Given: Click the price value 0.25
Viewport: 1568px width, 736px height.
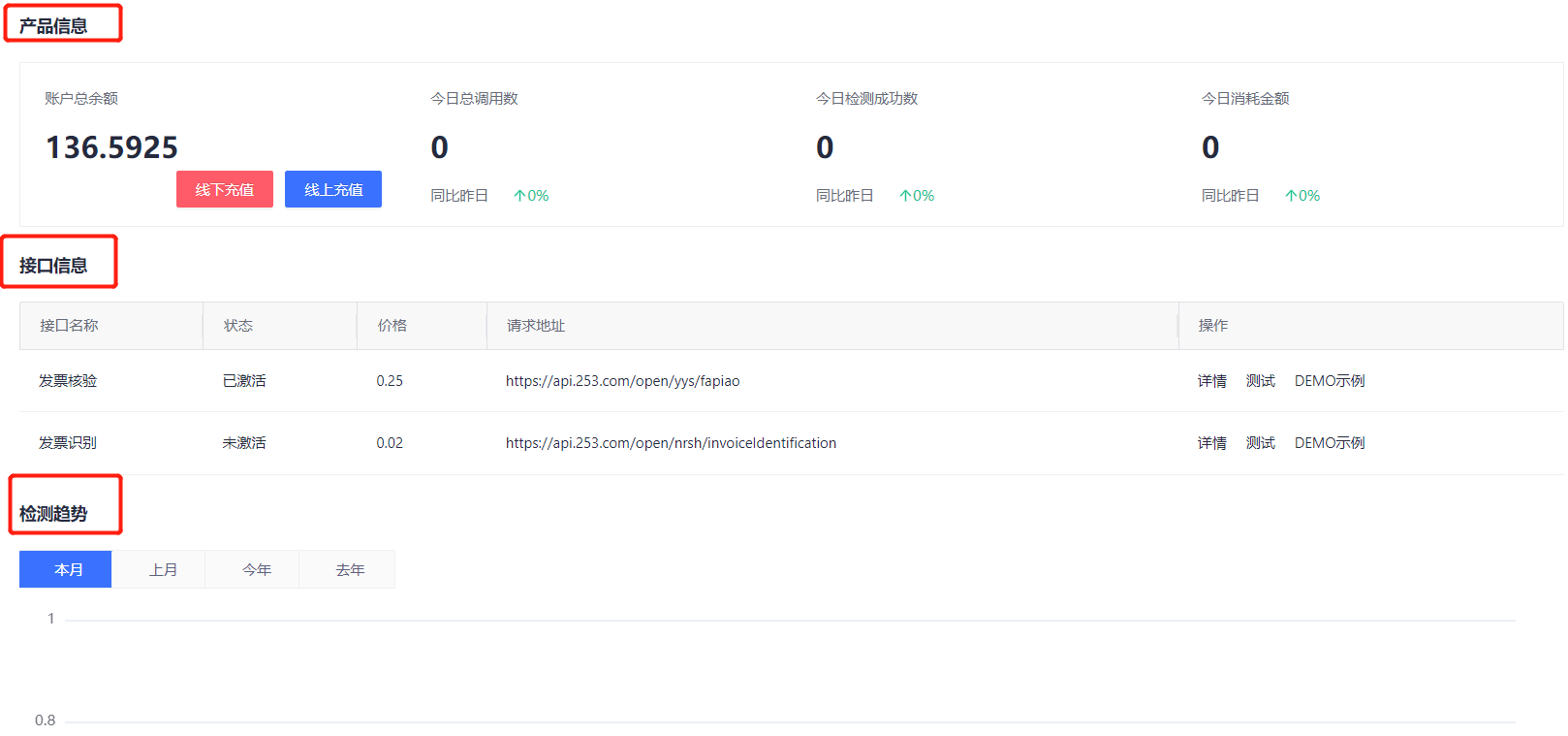Looking at the screenshot, I should tap(390, 381).
